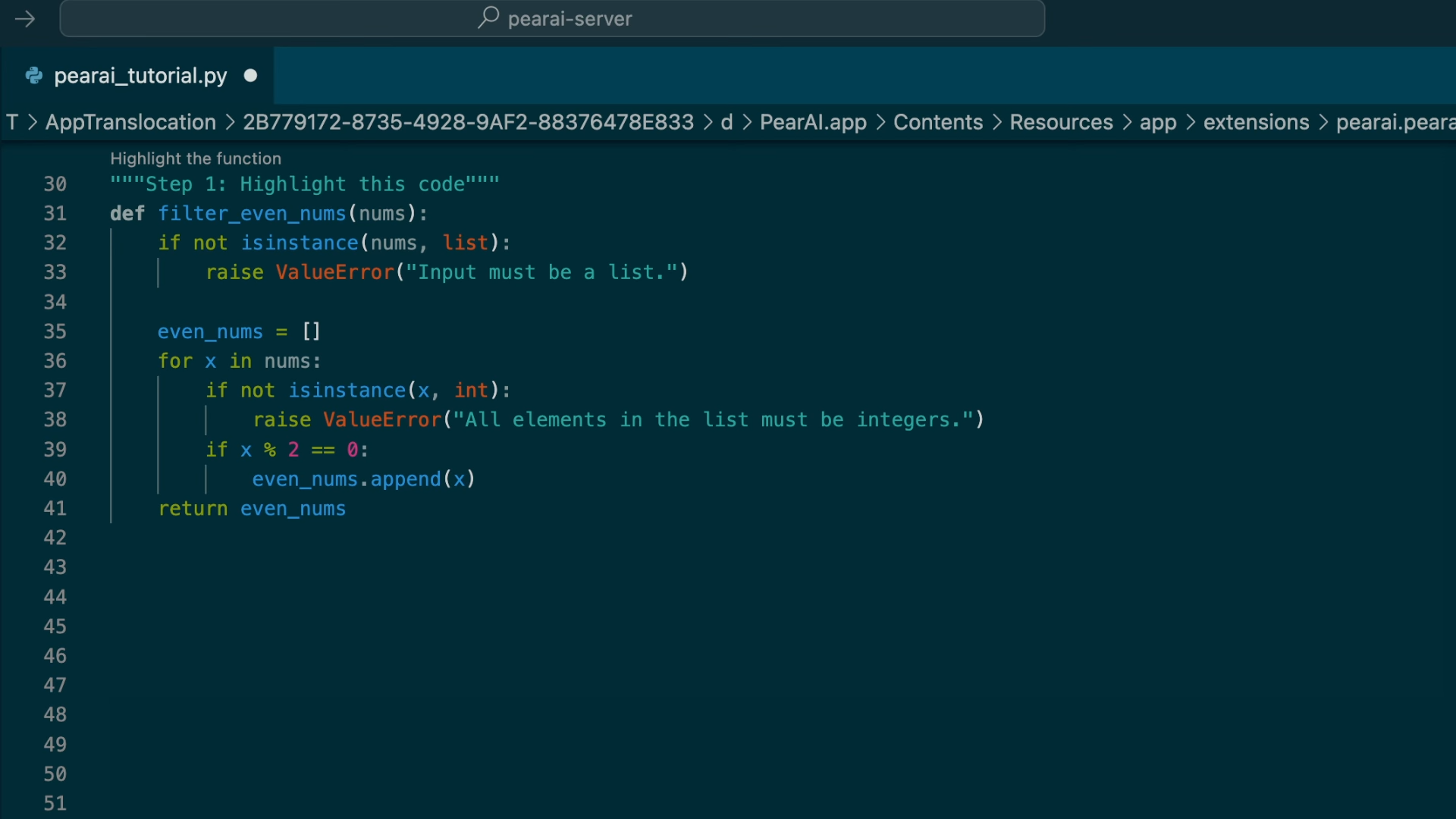1456x819 pixels.
Task: Open extensions breadcrumb
Action: [x=1256, y=122]
